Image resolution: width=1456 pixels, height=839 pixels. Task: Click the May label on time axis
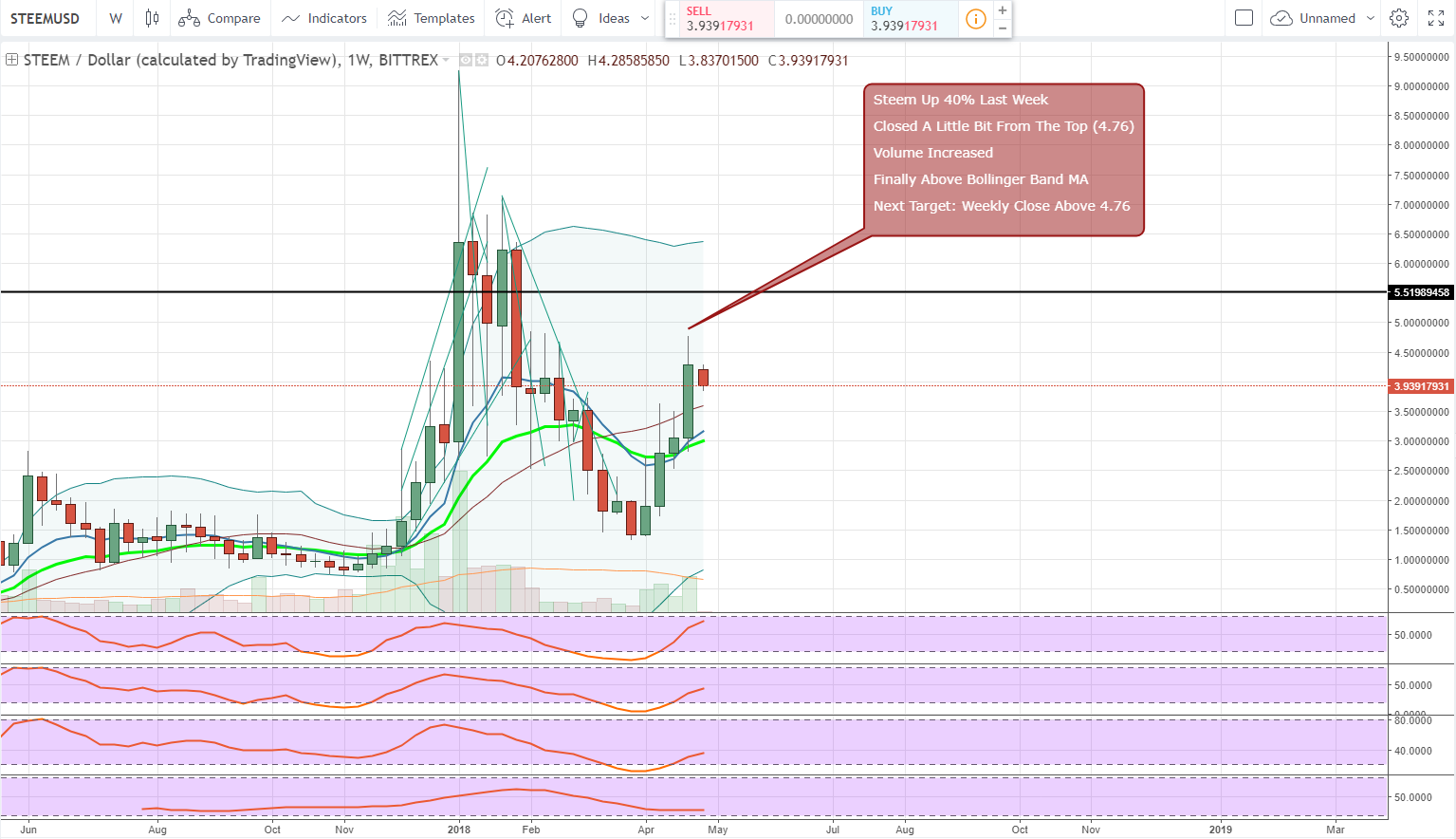(x=718, y=830)
